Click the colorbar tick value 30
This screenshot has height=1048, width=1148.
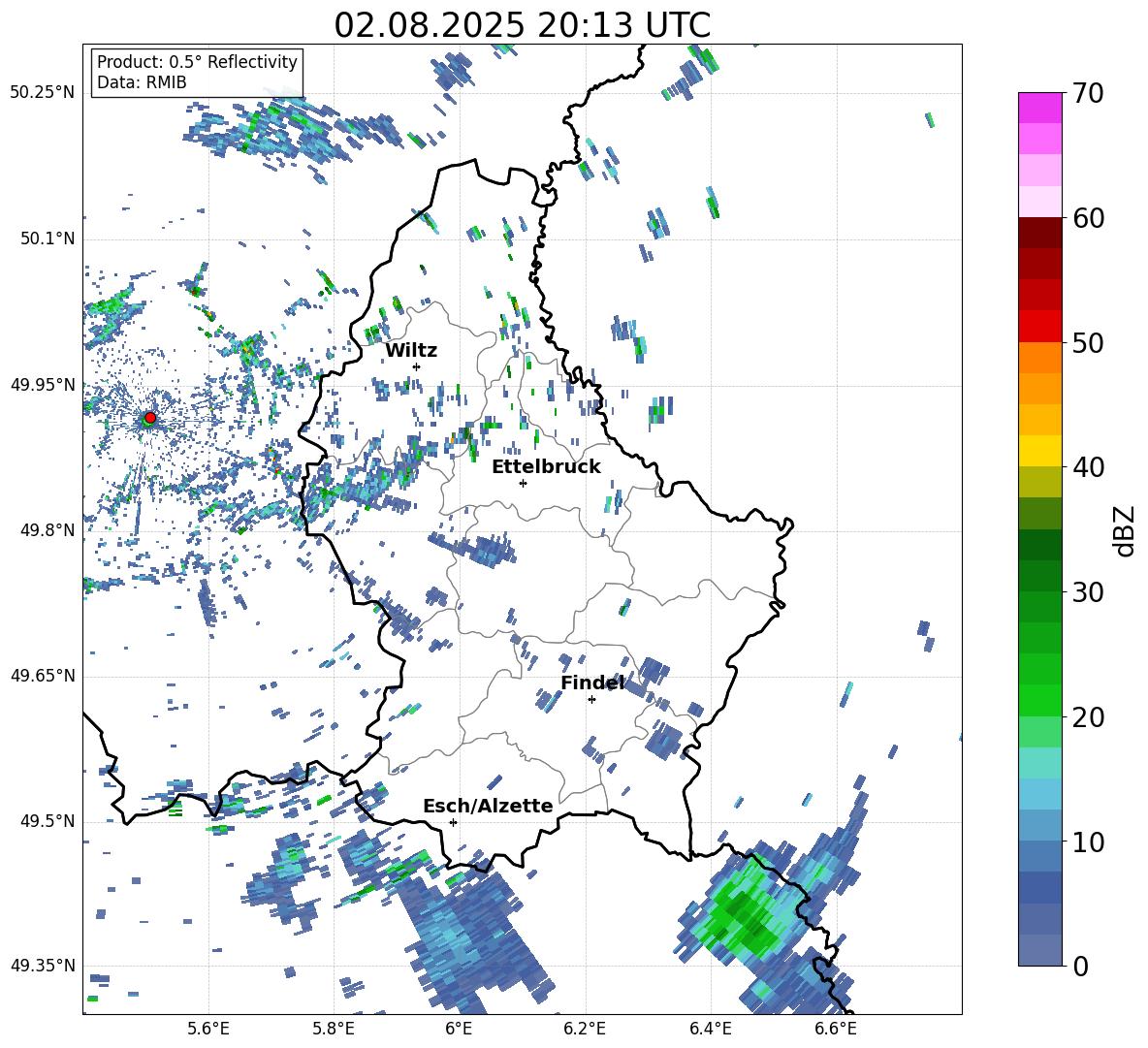[x=1088, y=592]
